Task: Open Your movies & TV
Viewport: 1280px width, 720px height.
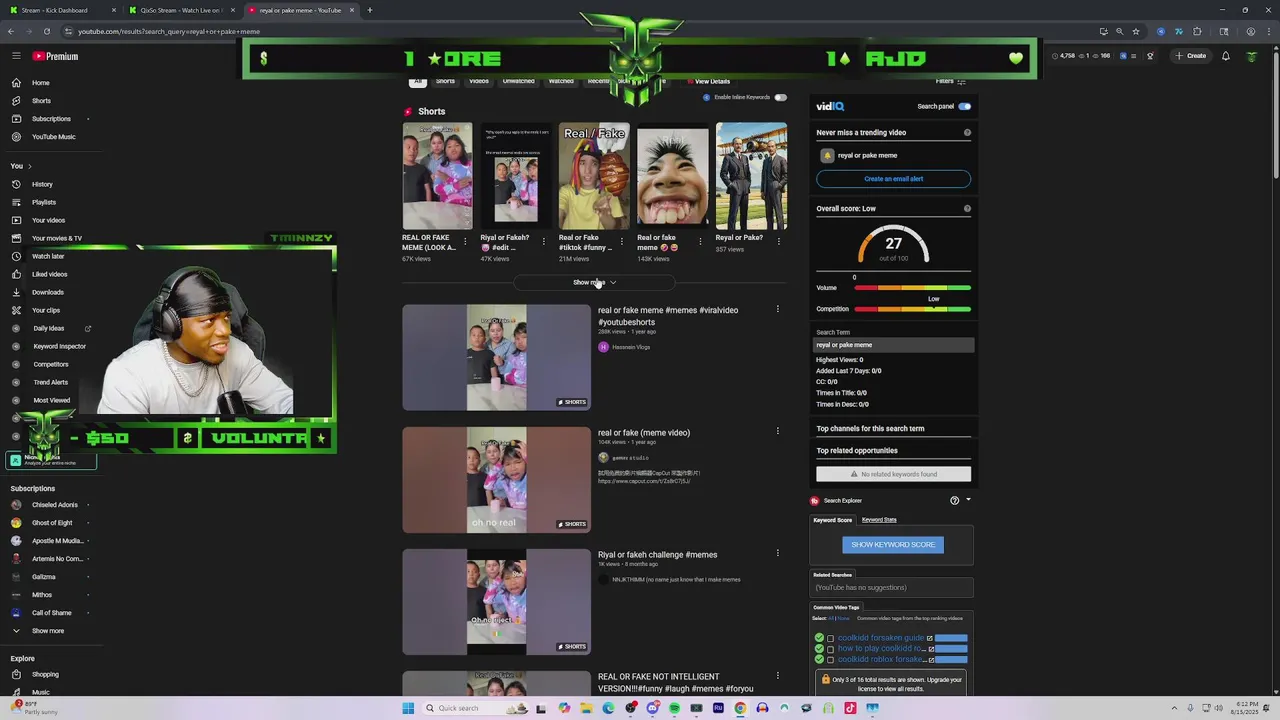Action: 57,238
